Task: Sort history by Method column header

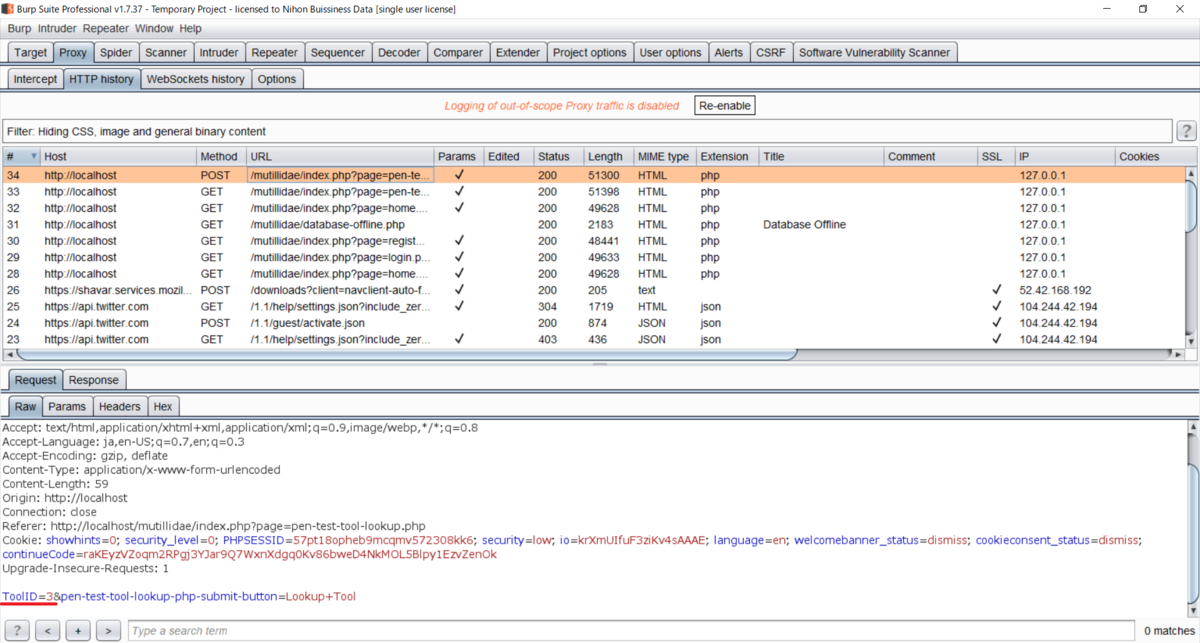Action: point(220,157)
